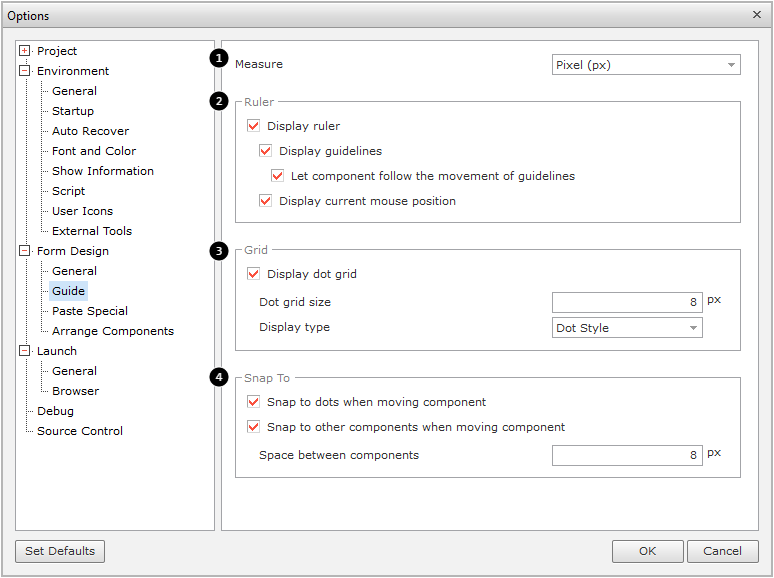Uncheck the Display ruler checkbox
Screen dimensions: 774x578
pyautogui.click(x=253, y=126)
